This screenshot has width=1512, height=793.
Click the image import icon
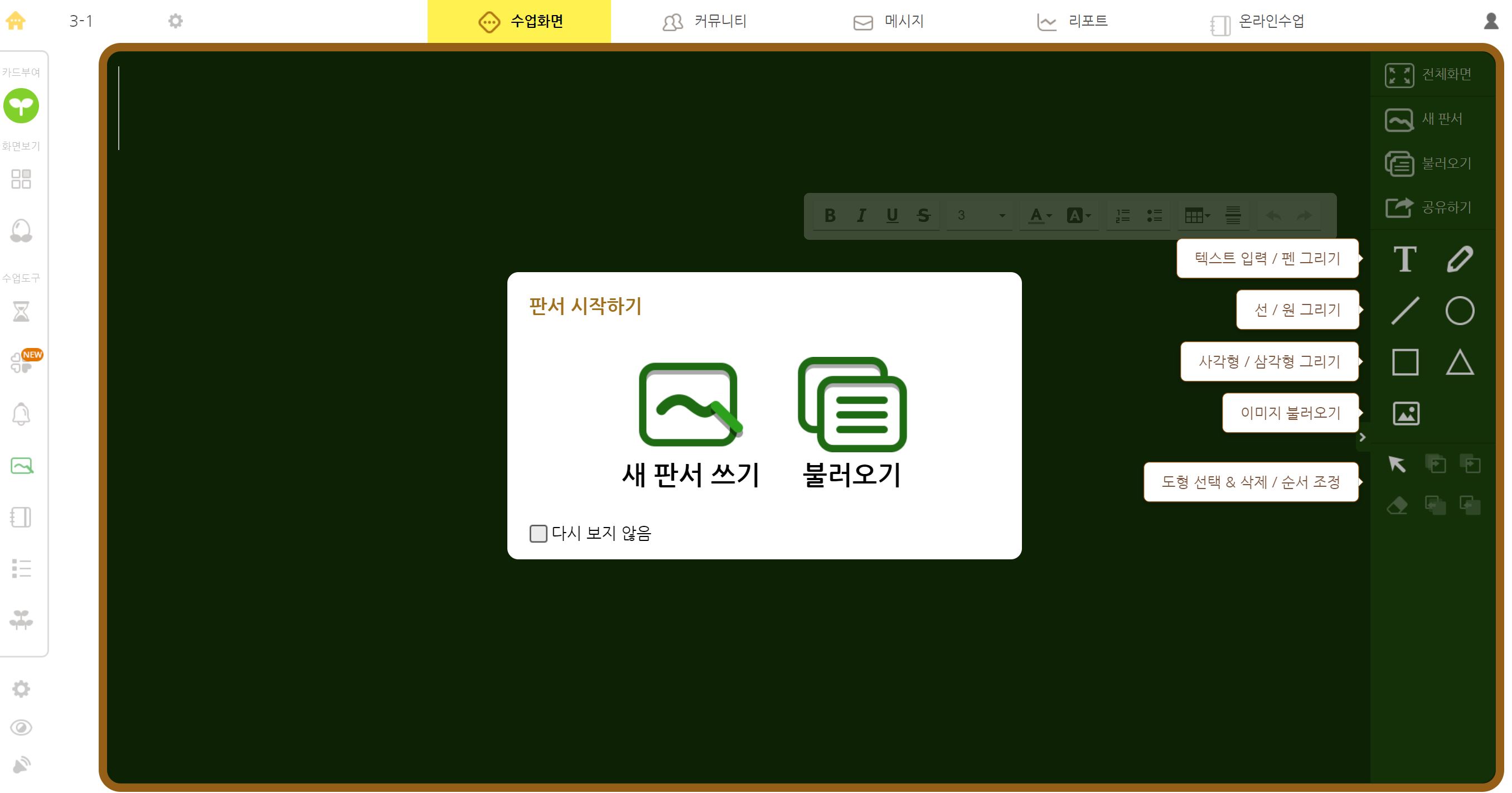(x=1406, y=414)
